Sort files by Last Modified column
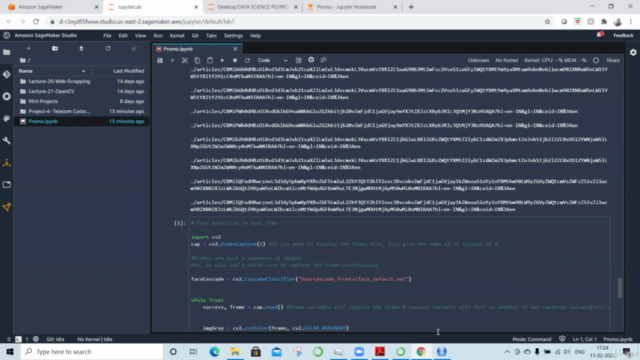 pos(121,71)
